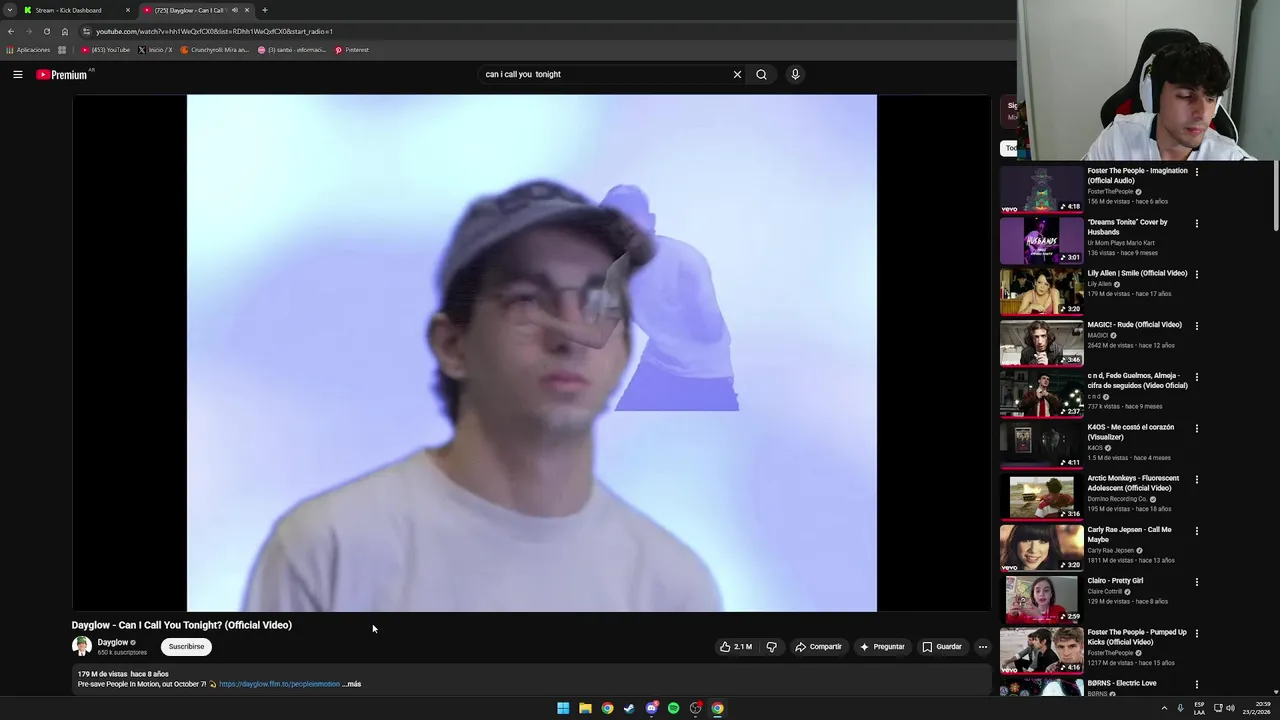The width and height of the screenshot is (1280, 720).
Task: Open options menu for Clairo Pretty Girl
Action: (1196, 582)
